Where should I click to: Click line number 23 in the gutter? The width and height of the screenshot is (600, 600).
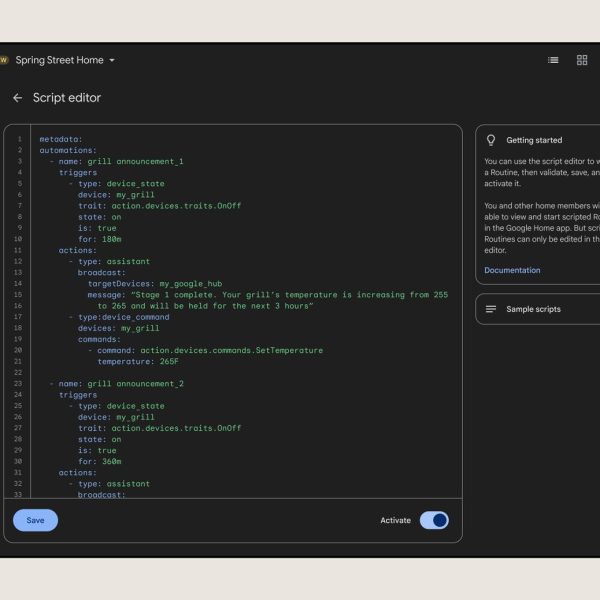18,383
